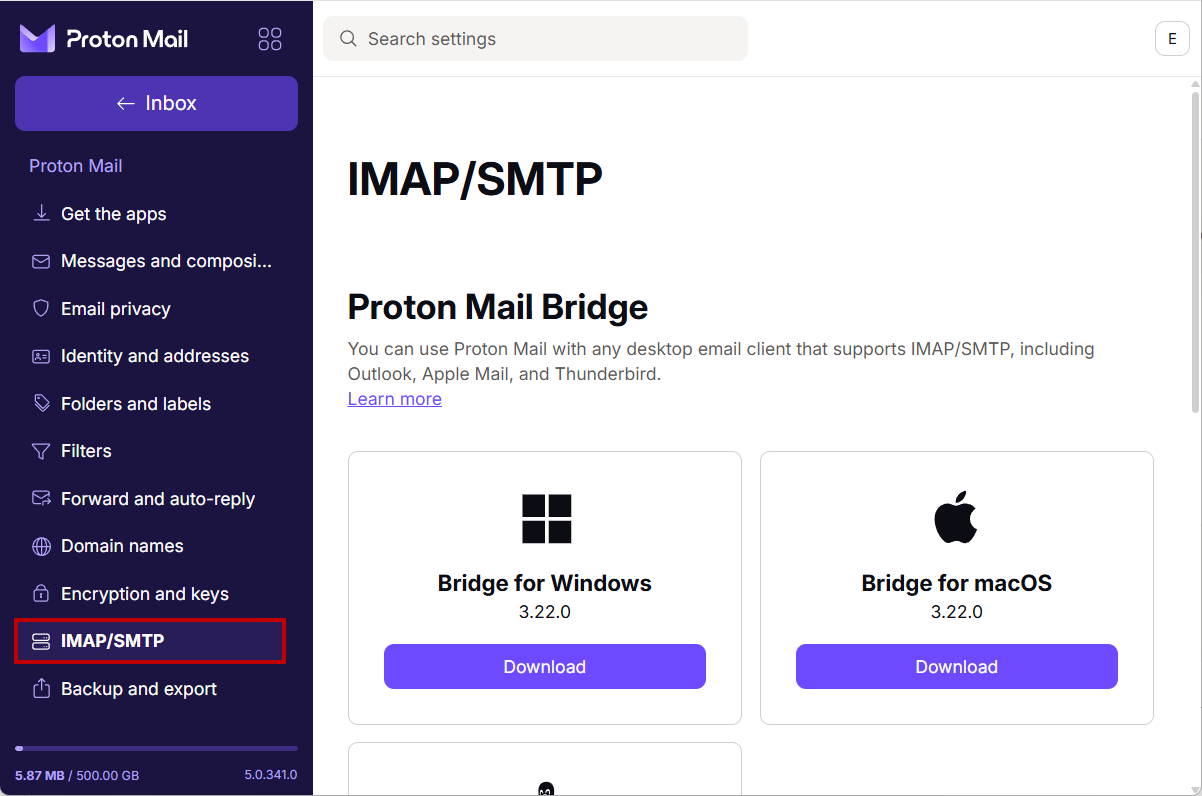The height and width of the screenshot is (796, 1202).
Task: Open the Learn more link
Action: [x=394, y=399]
